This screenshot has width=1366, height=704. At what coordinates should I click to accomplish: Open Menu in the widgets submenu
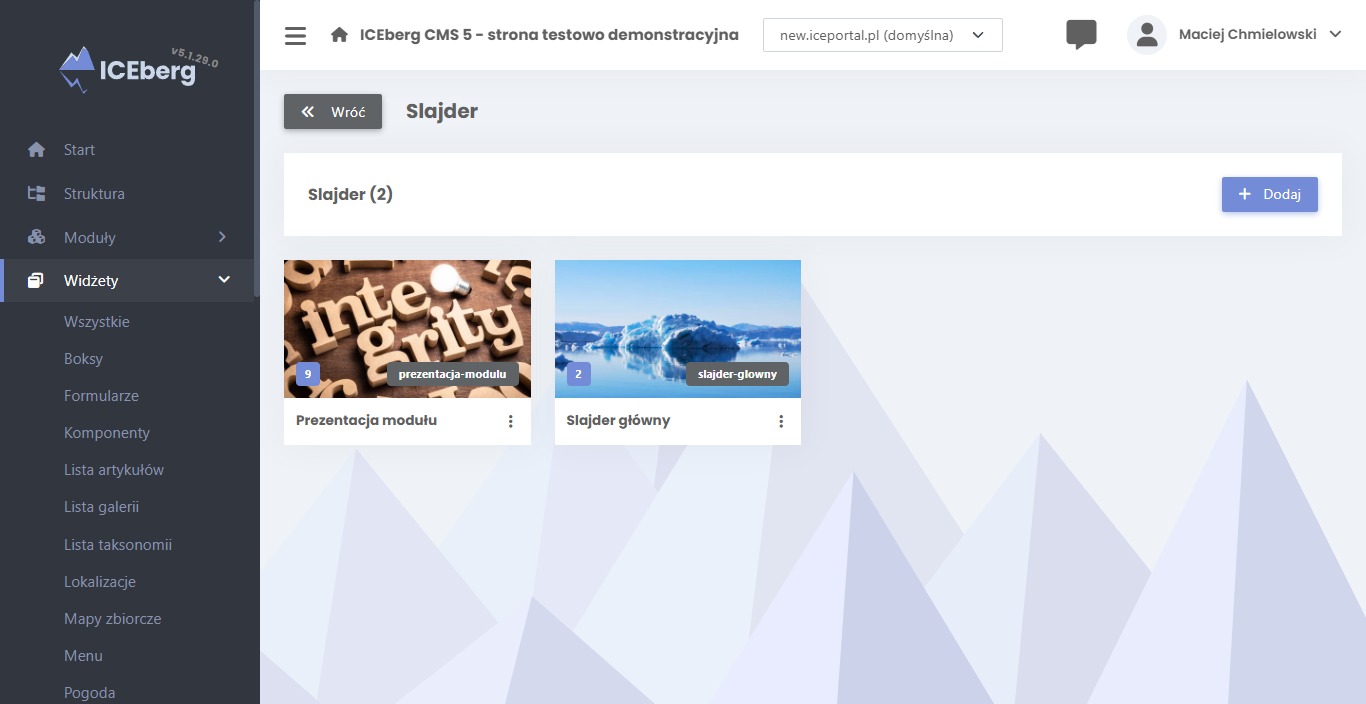(83, 656)
